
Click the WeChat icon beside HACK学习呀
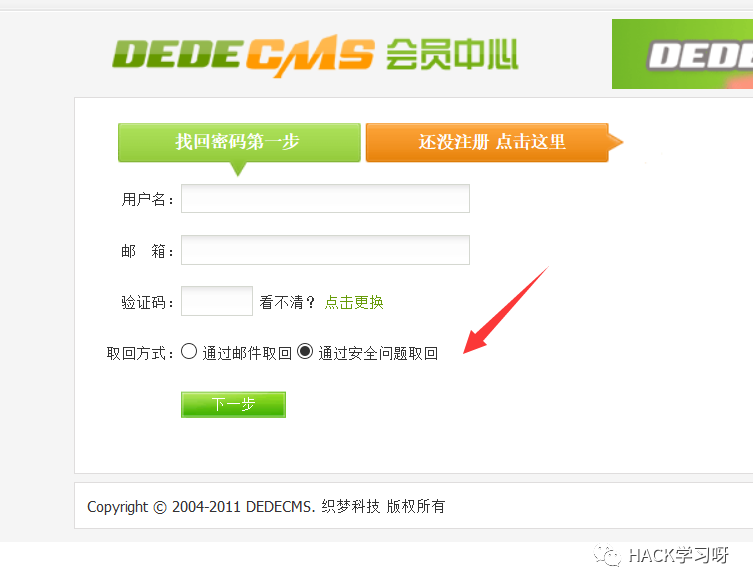[607, 555]
